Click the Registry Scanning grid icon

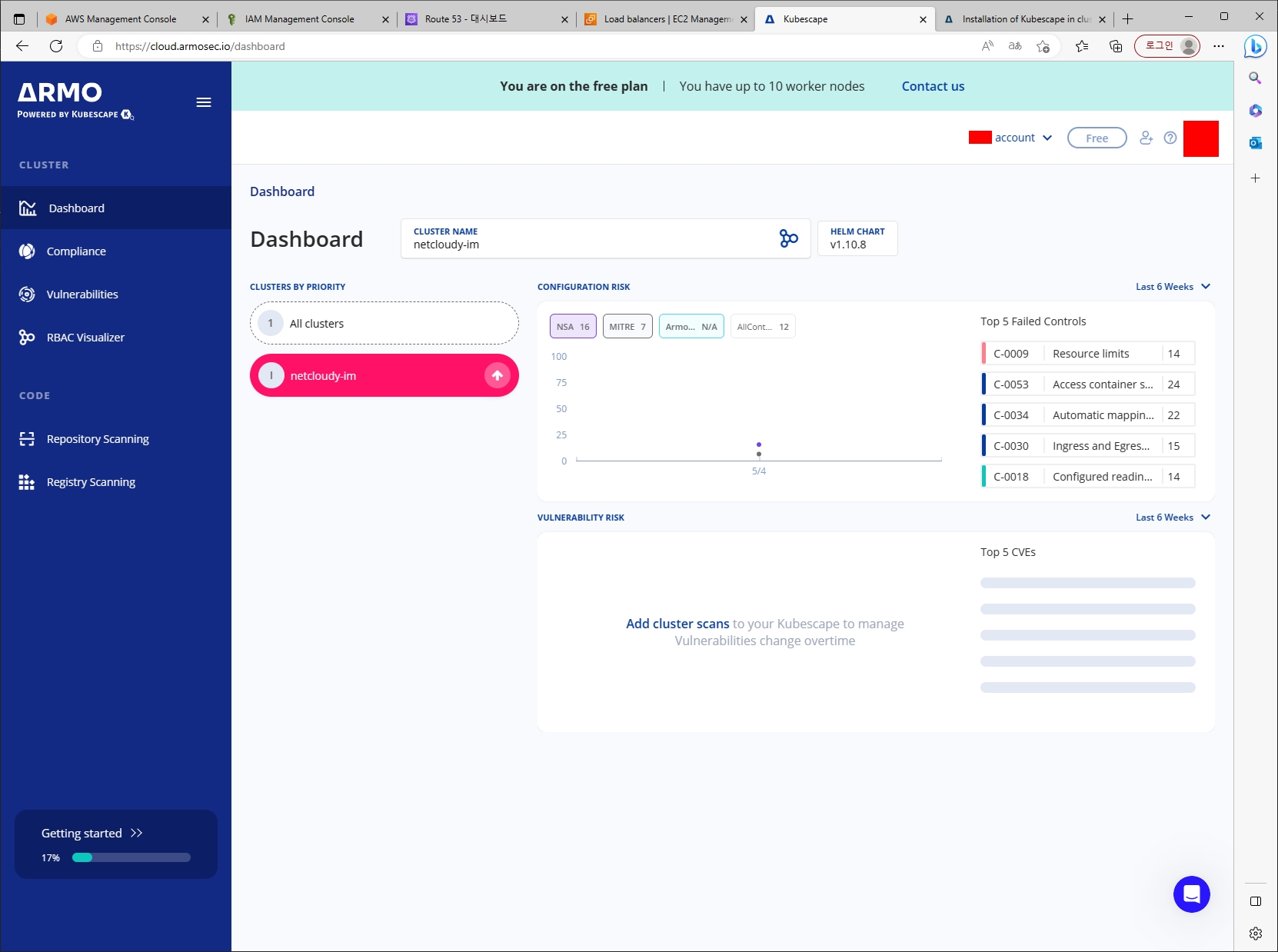(x=27, y=482)
